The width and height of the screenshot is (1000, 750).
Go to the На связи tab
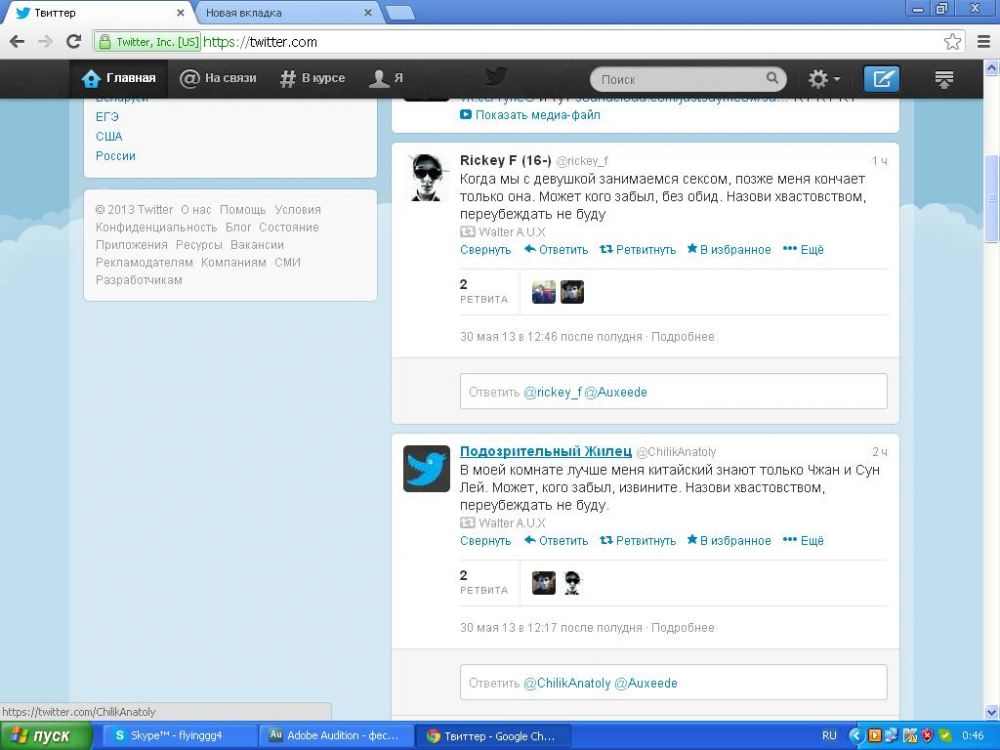pos(218,78)
